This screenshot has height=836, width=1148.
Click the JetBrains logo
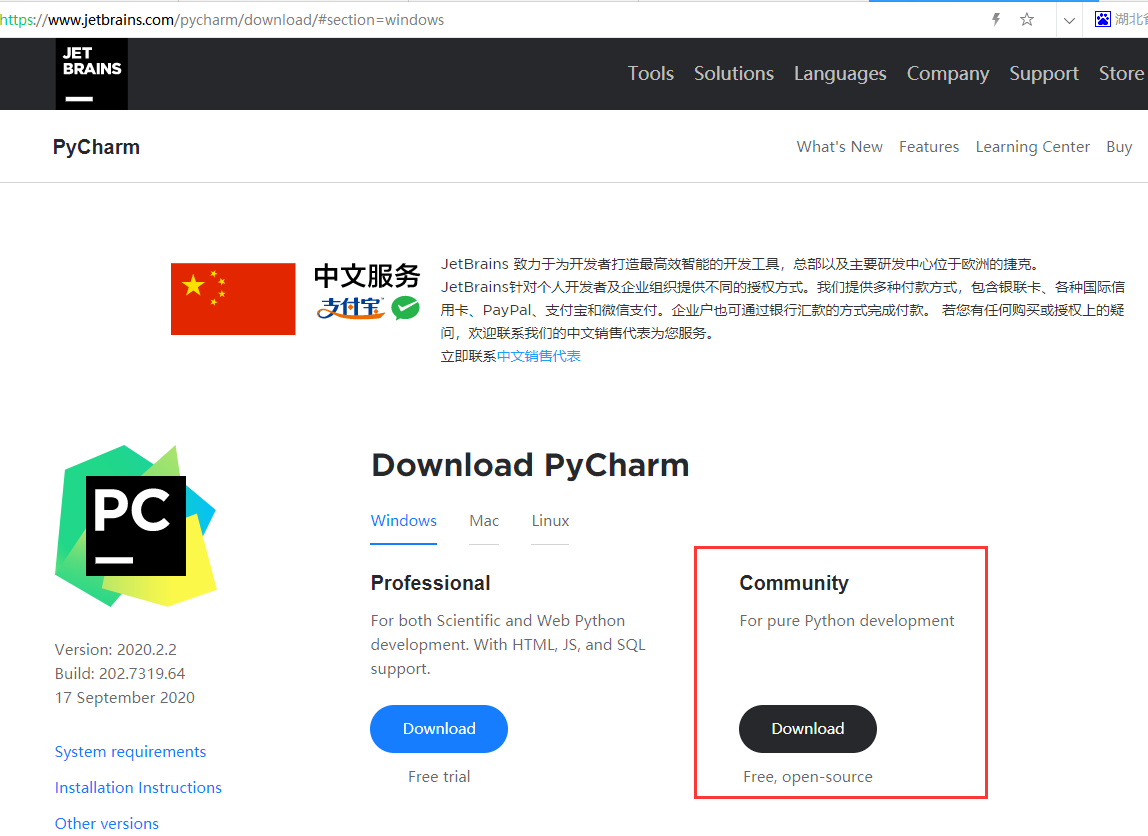[92, 74]
